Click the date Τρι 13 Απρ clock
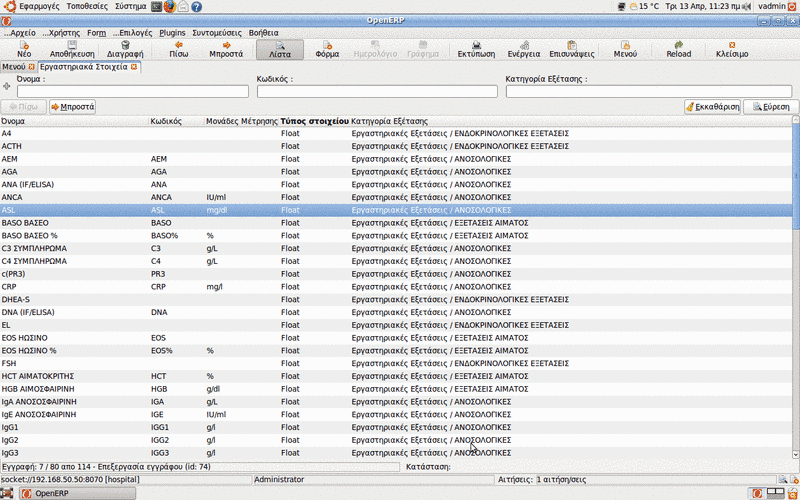Viewport: 800px width, 500px height. (x=703, y=6)
